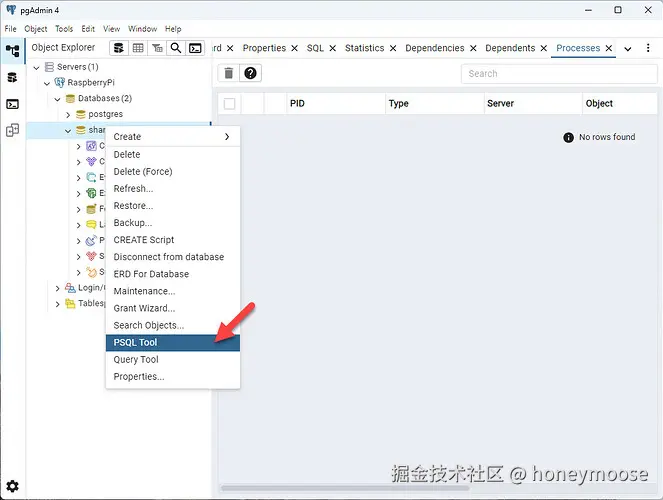663x500 pixels.
Task: Click the Databases folder icon
Action: [70, 98]
